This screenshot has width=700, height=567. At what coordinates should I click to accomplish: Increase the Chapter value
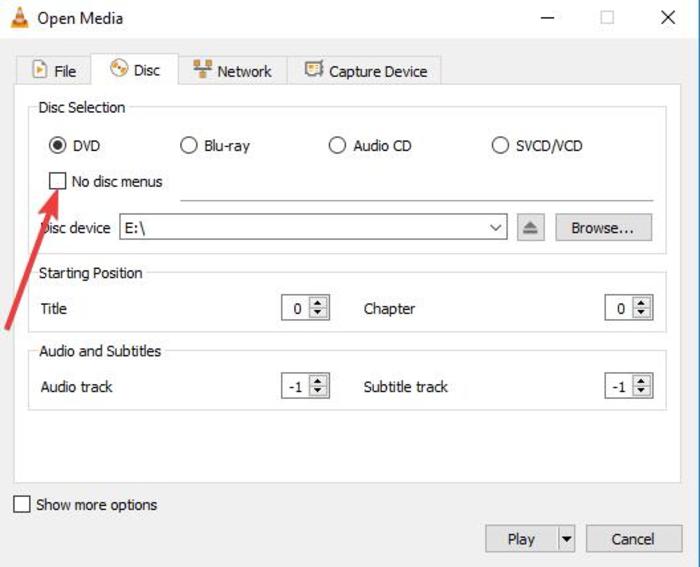[x=641, y=302]
